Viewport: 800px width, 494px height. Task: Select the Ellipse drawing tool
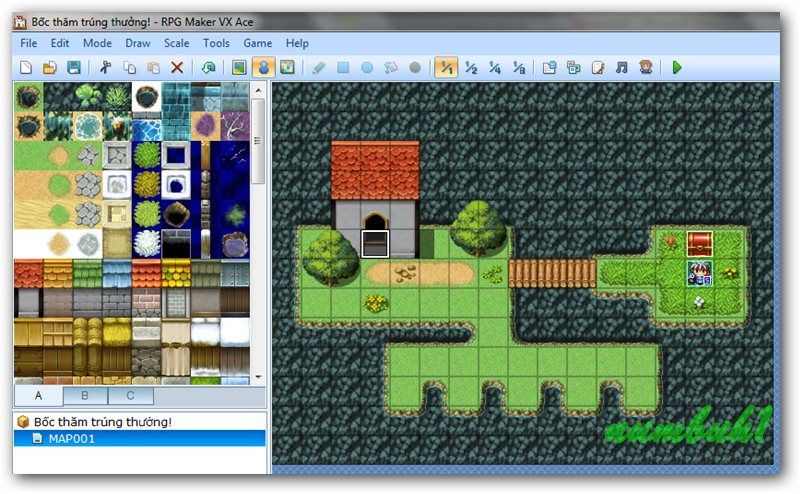[x=367, y=67]
